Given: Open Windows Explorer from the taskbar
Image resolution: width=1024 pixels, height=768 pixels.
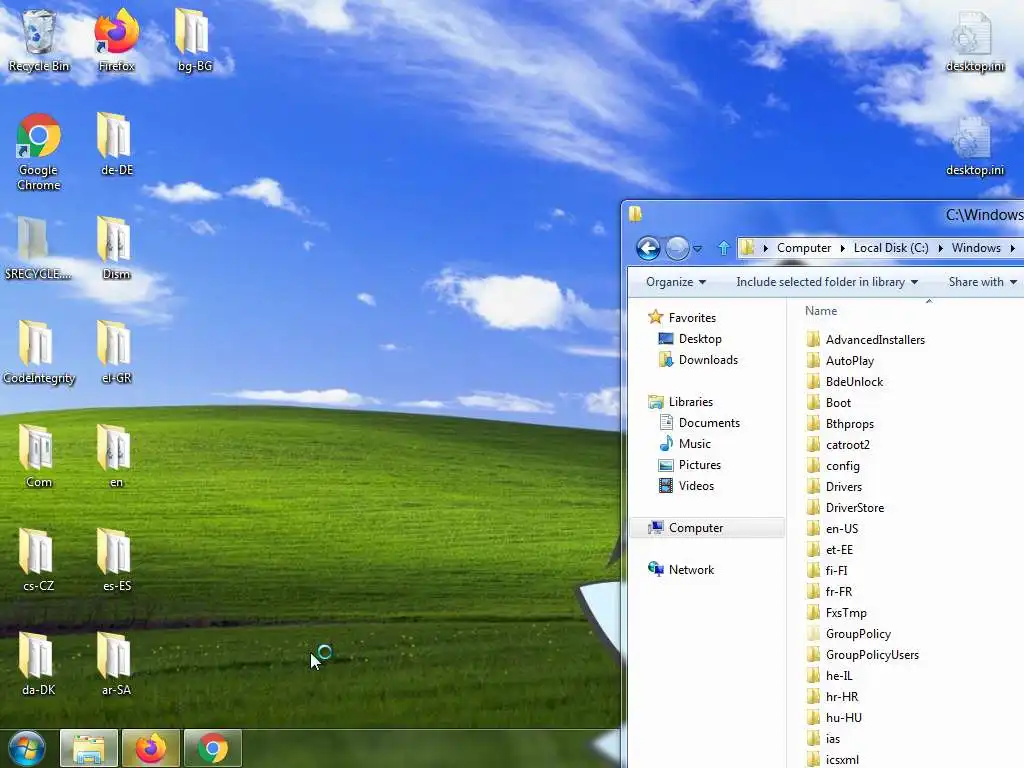Looking at the screenshot, I should click(x=89, y=748).
